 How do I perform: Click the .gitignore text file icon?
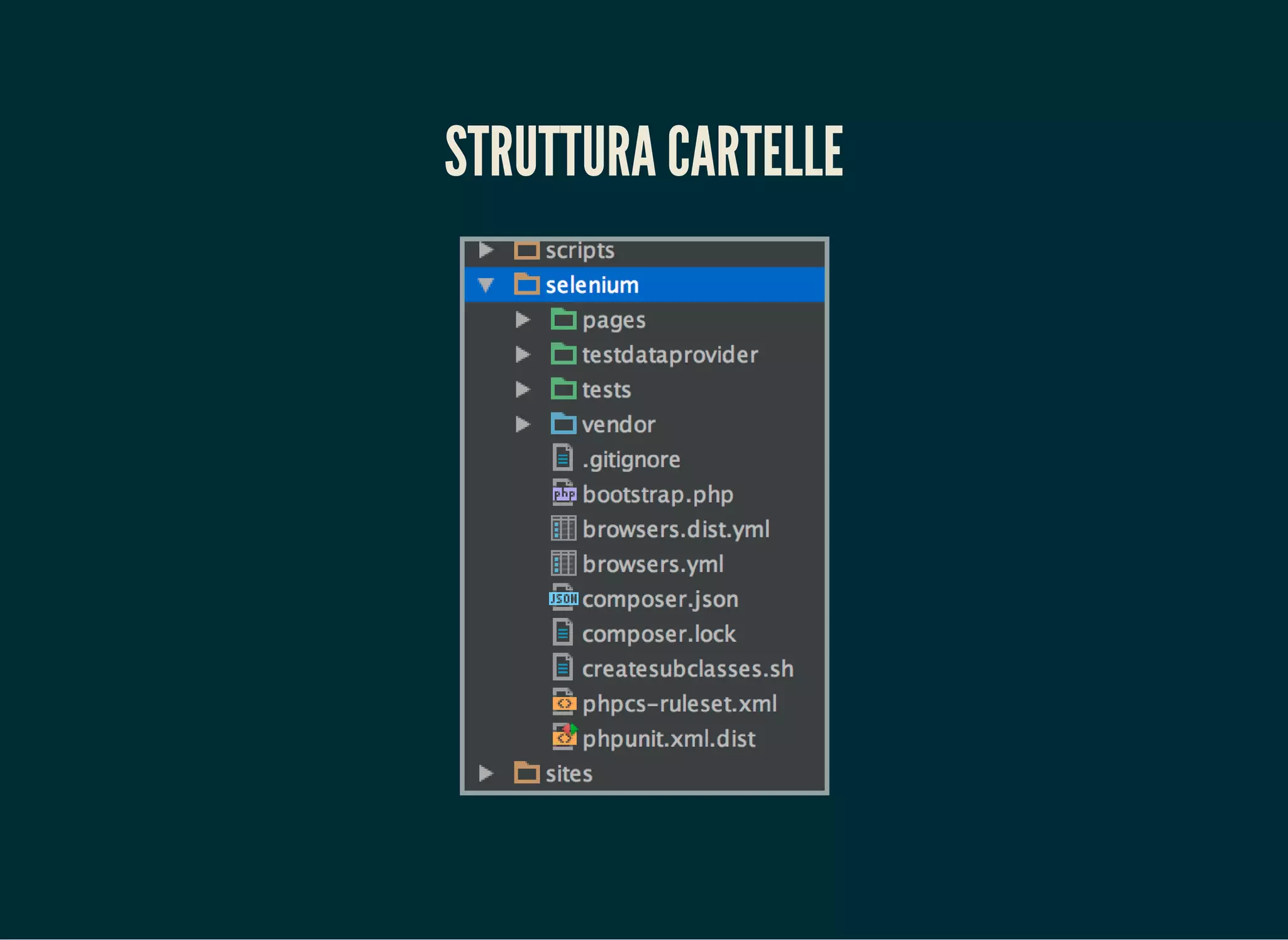[563, 458]
